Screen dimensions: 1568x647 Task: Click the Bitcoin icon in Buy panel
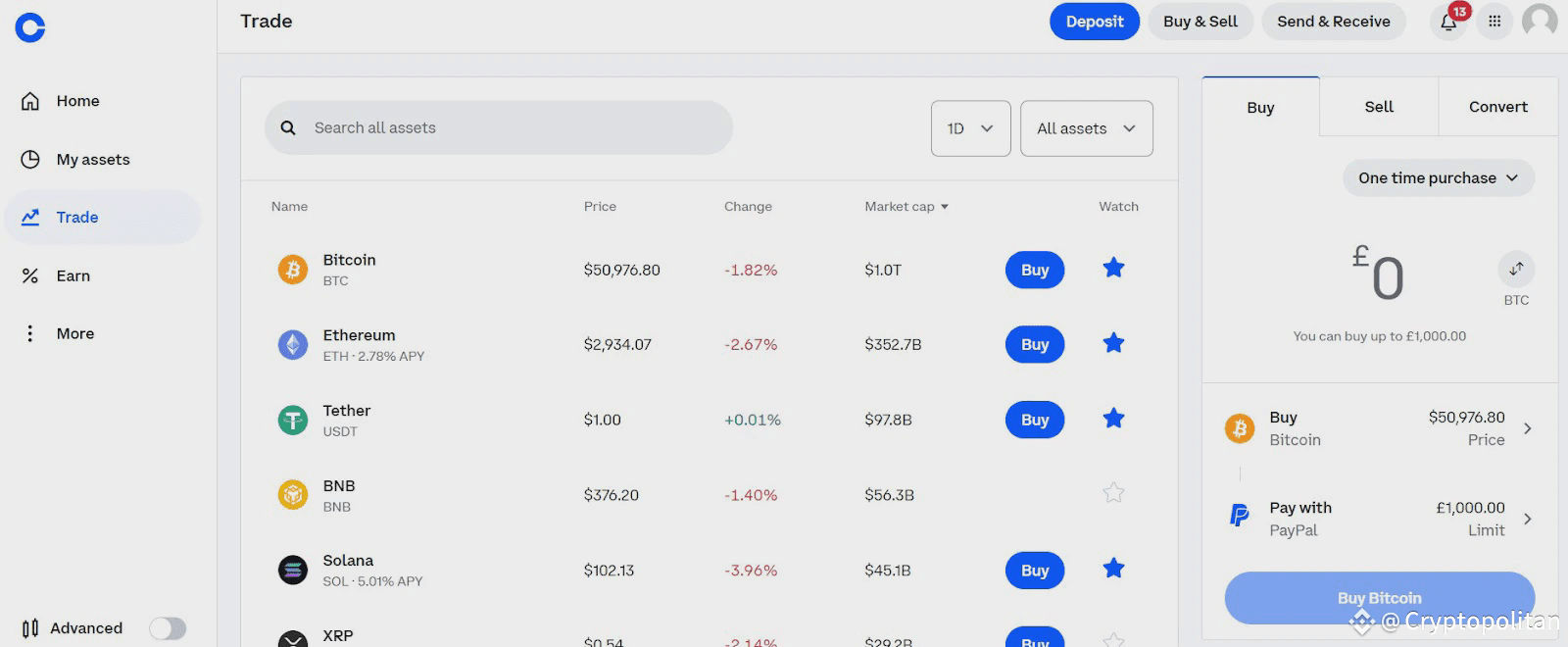(x=1240, y=428)
